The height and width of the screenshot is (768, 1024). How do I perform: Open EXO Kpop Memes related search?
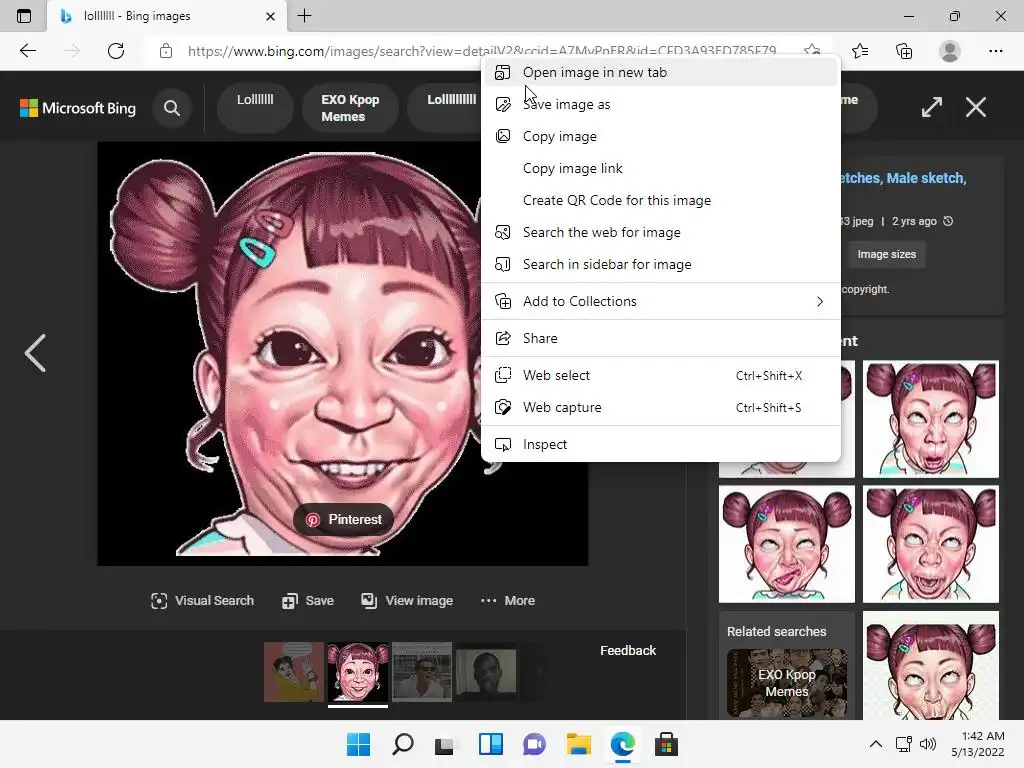tap(787, 683)
